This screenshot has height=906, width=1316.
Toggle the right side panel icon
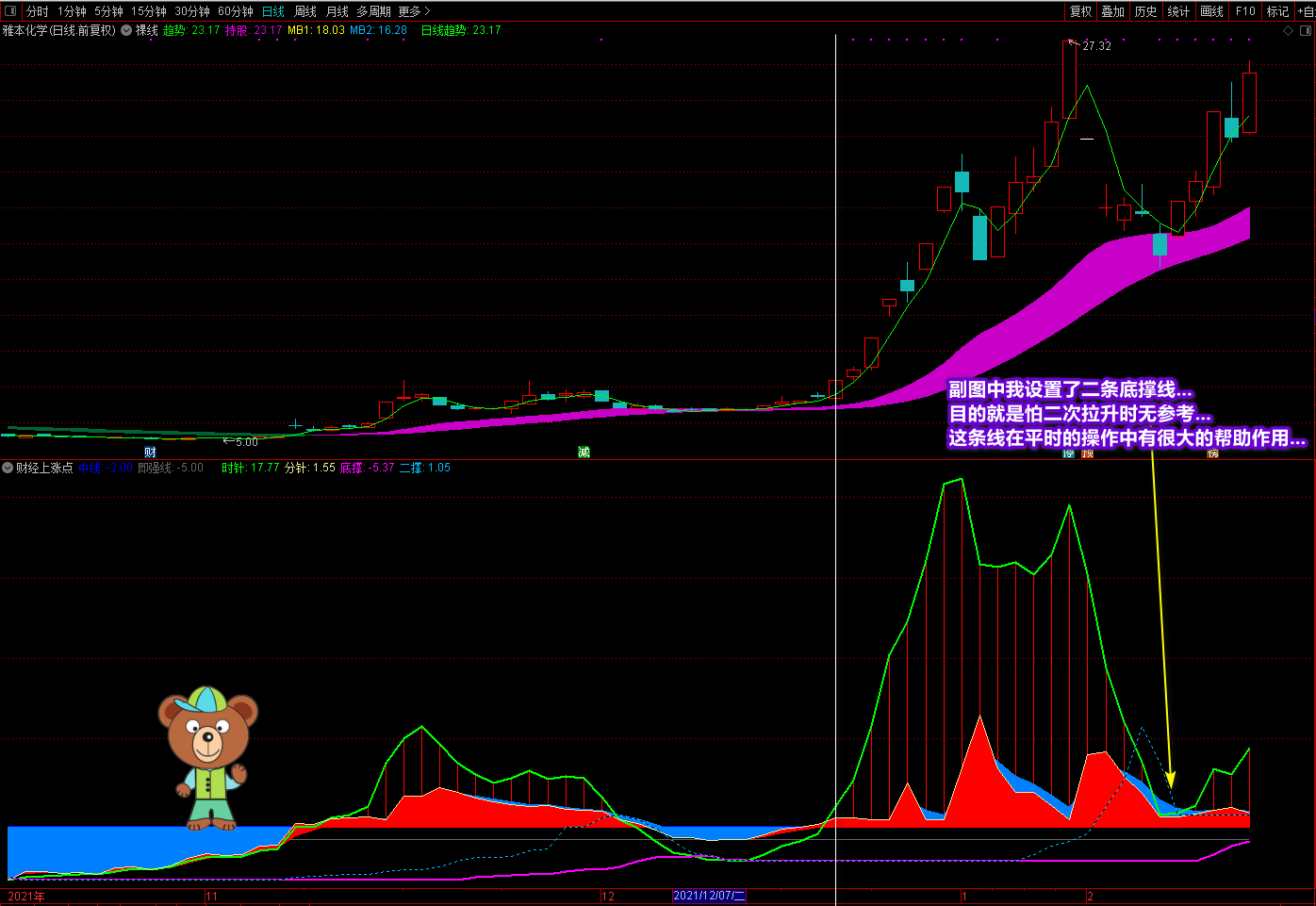pyautogui.click(x=1306, y=31)
